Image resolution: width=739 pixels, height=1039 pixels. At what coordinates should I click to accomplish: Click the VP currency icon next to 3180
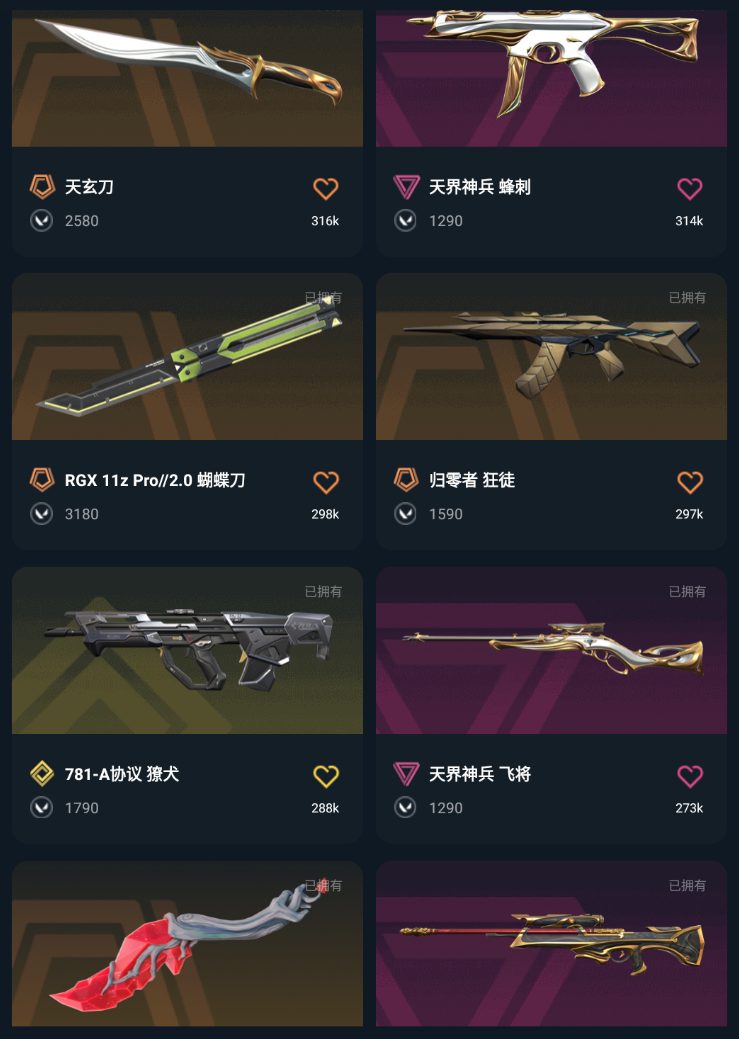42,514
